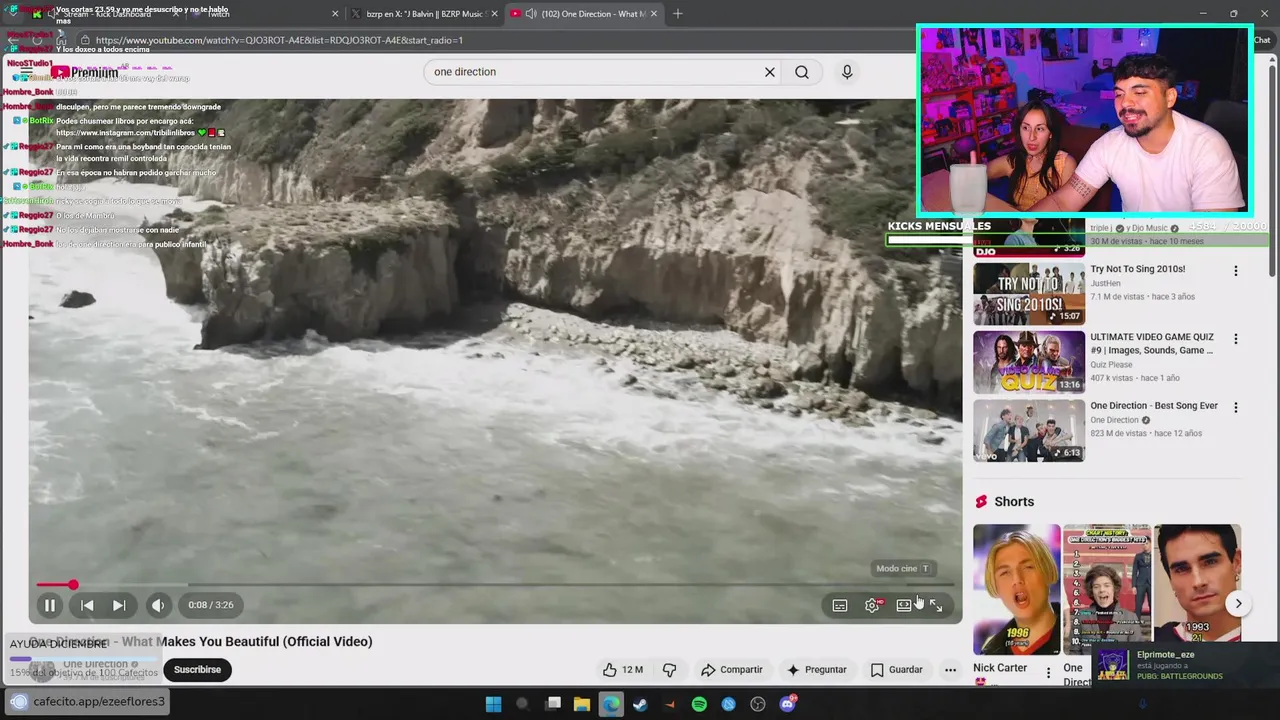The width and height of the screenshot is (1280, 720).
Task: Subscribe using the Suscribirse button
Action: pos(197,670)
